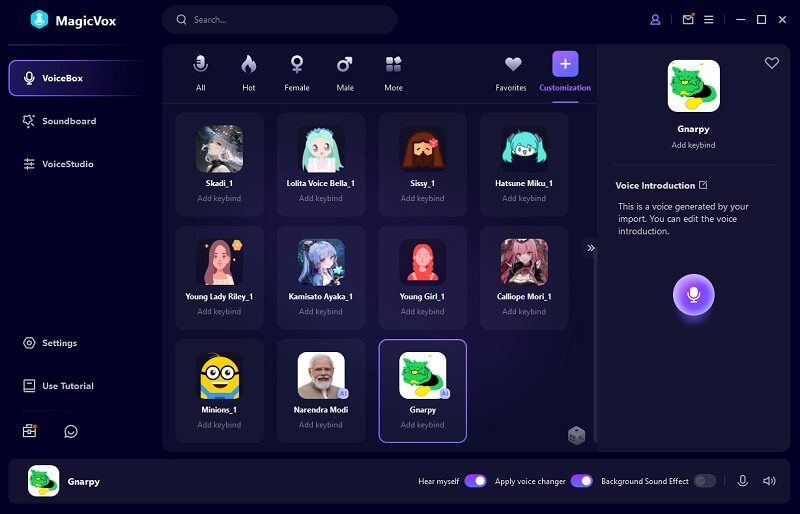The height and width of the screenshot is (514, 800).
Task: Select the Minions_1 voice thumbnail
Action: [x=219, y=376]
